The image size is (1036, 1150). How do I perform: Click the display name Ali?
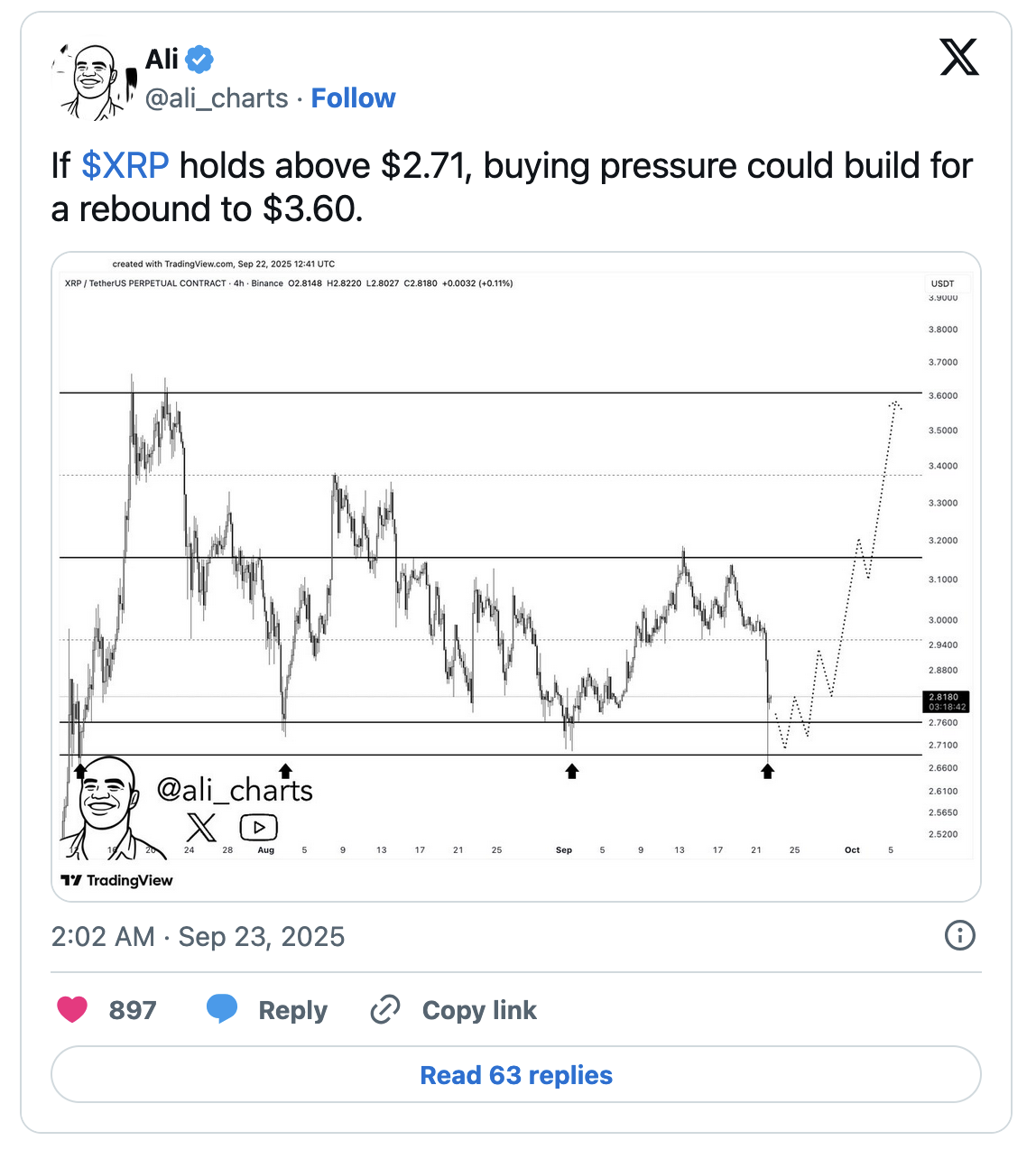(161, 59)
